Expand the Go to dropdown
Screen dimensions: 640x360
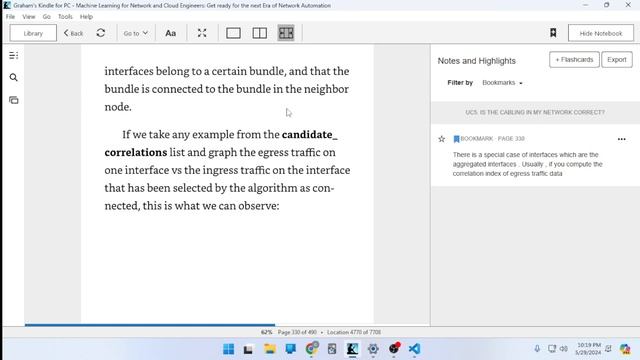(x=136, y=33)
